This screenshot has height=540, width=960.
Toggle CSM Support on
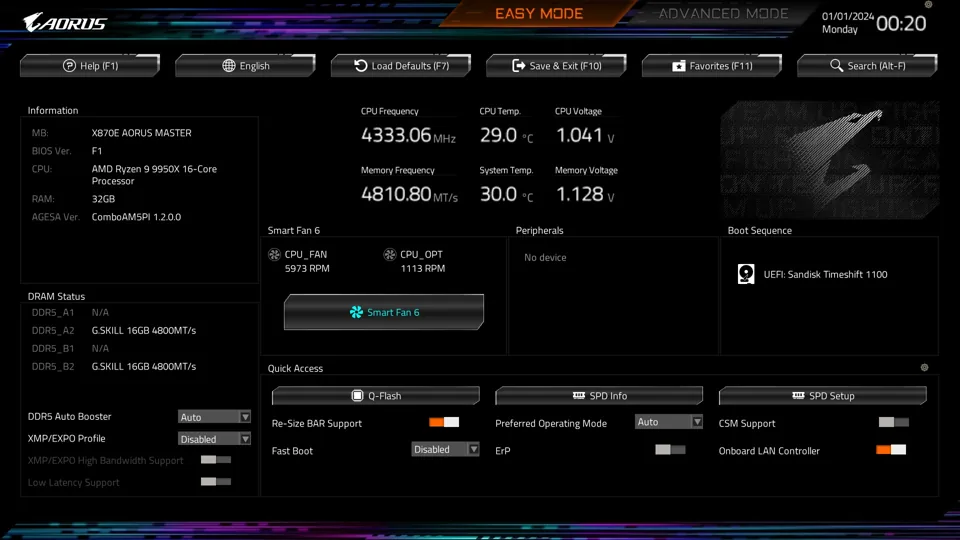coord(894,422)
